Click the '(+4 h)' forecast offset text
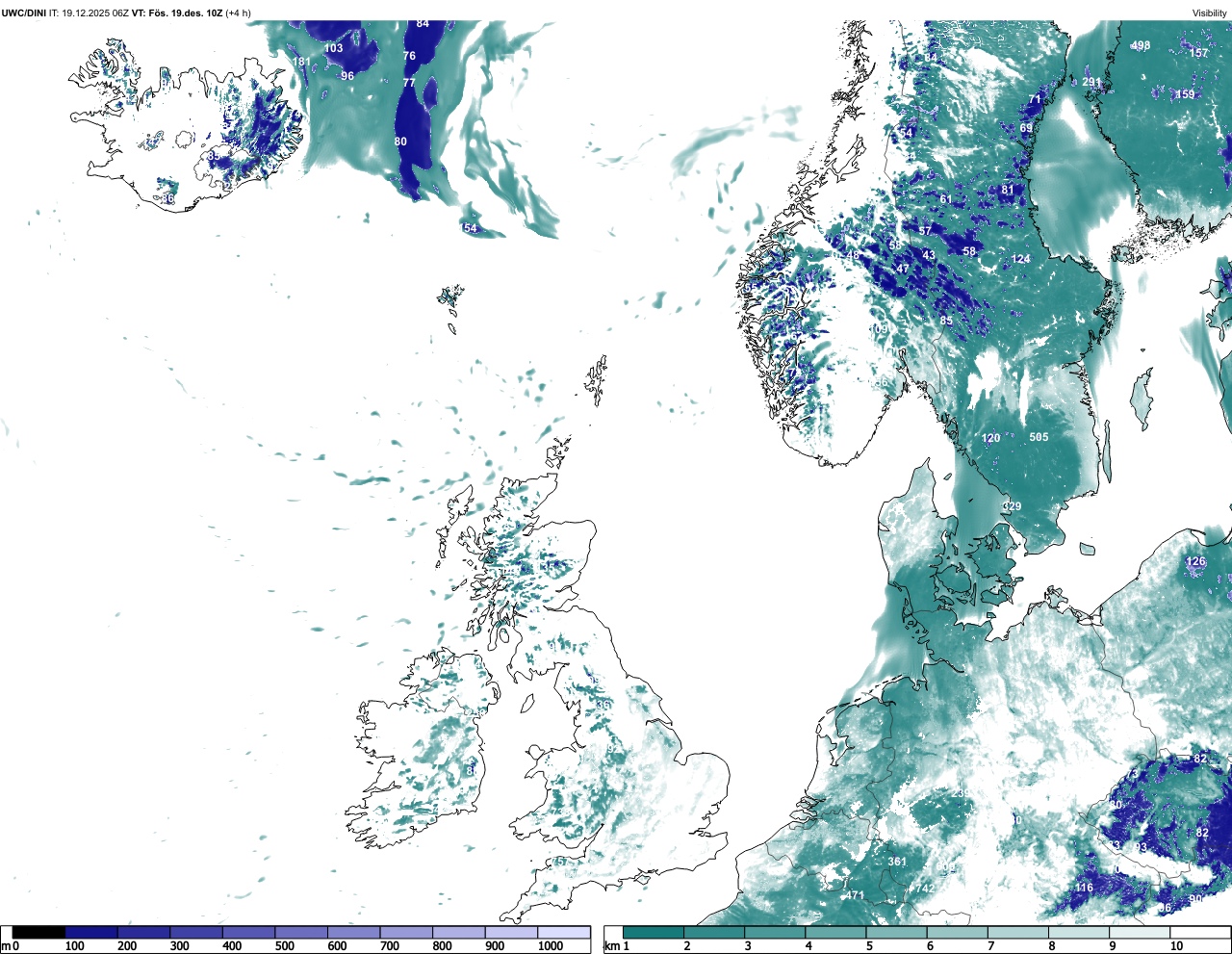 coord(239,13)
